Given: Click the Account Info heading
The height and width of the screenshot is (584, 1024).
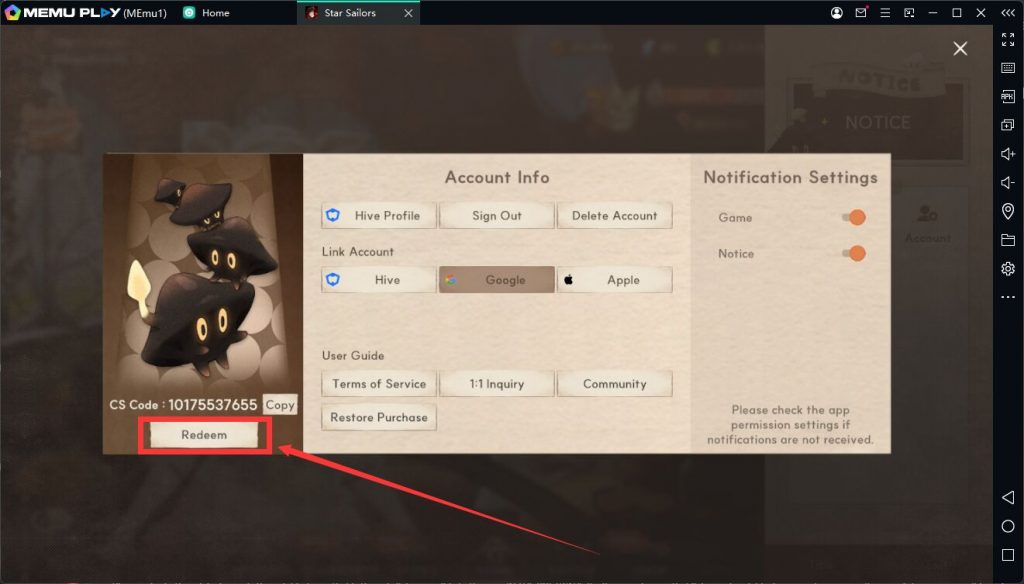Looking at the screenshot, I should [x=497, y=177].
